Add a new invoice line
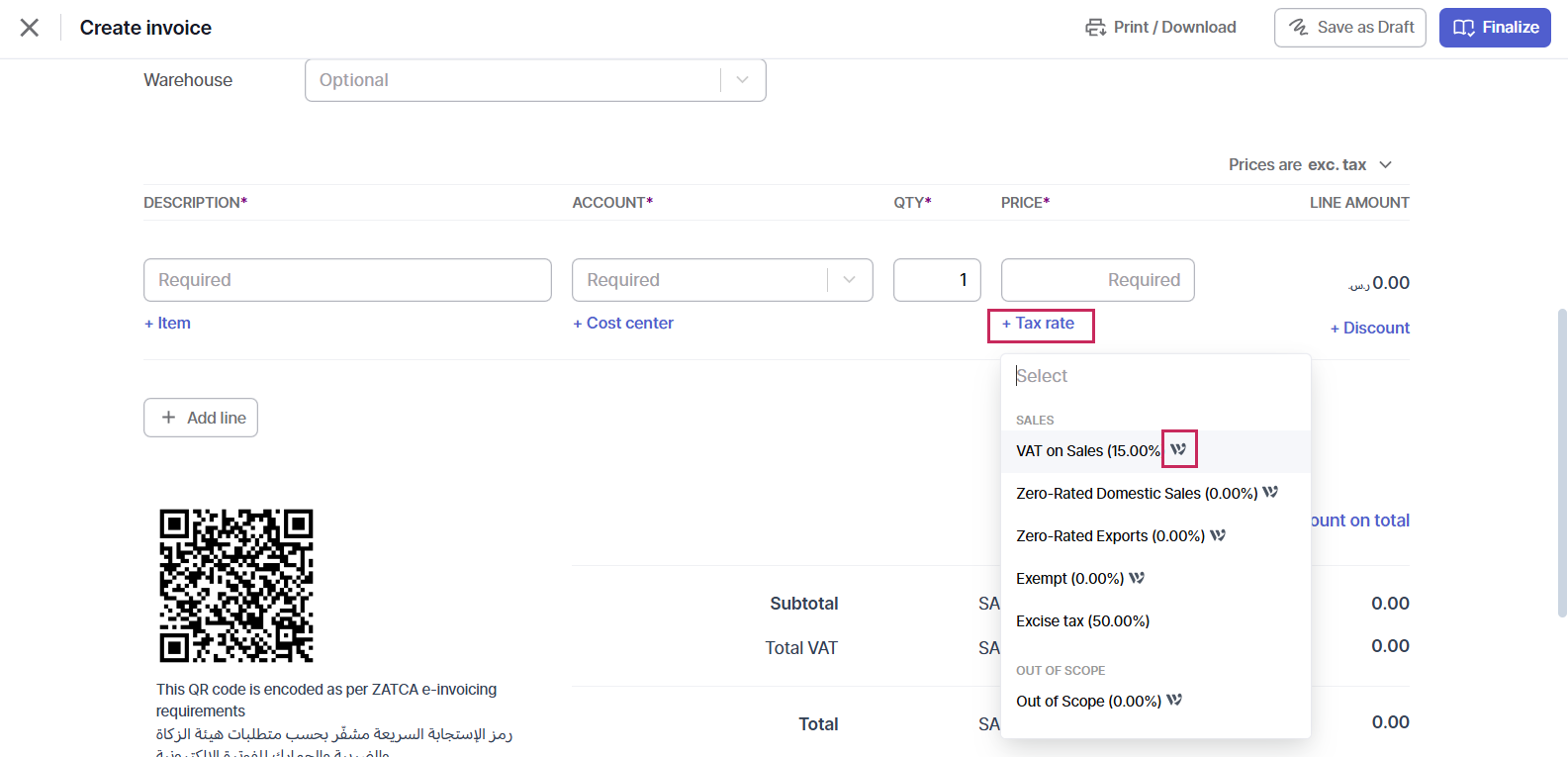The image size is (1568, 757). (201, 418)
